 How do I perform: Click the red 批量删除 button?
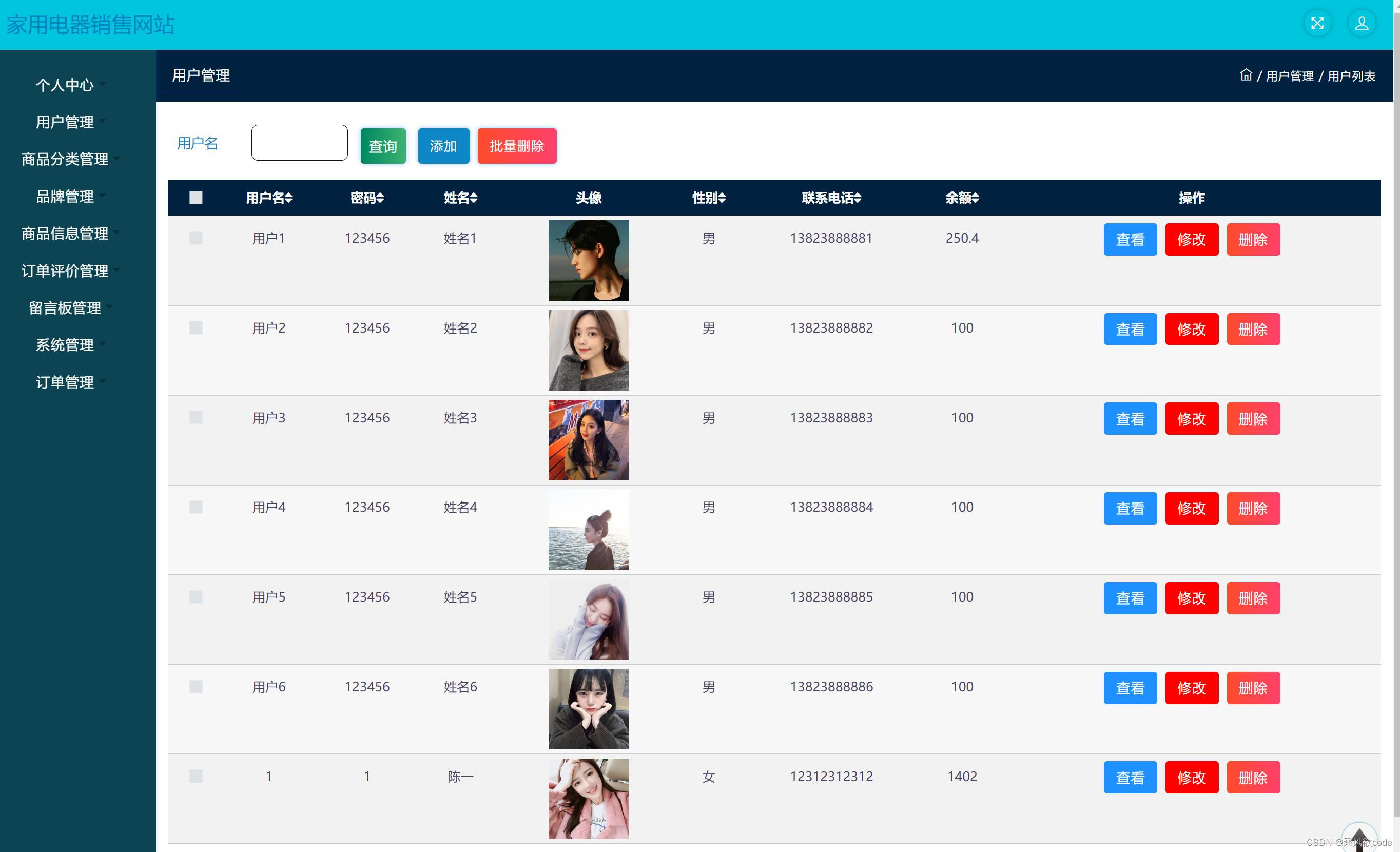click(516, 146)
